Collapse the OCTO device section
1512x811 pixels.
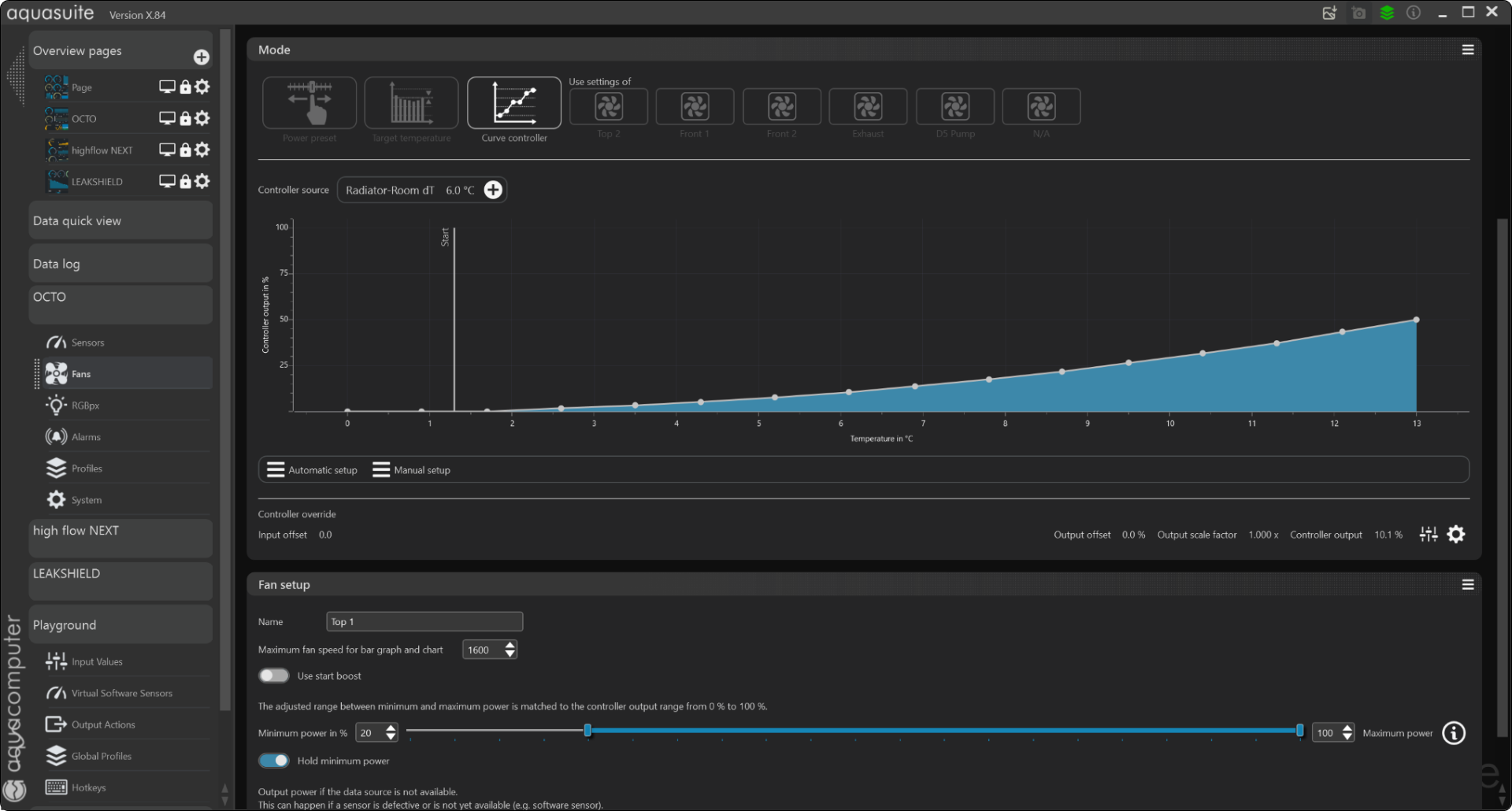(120, 305)
